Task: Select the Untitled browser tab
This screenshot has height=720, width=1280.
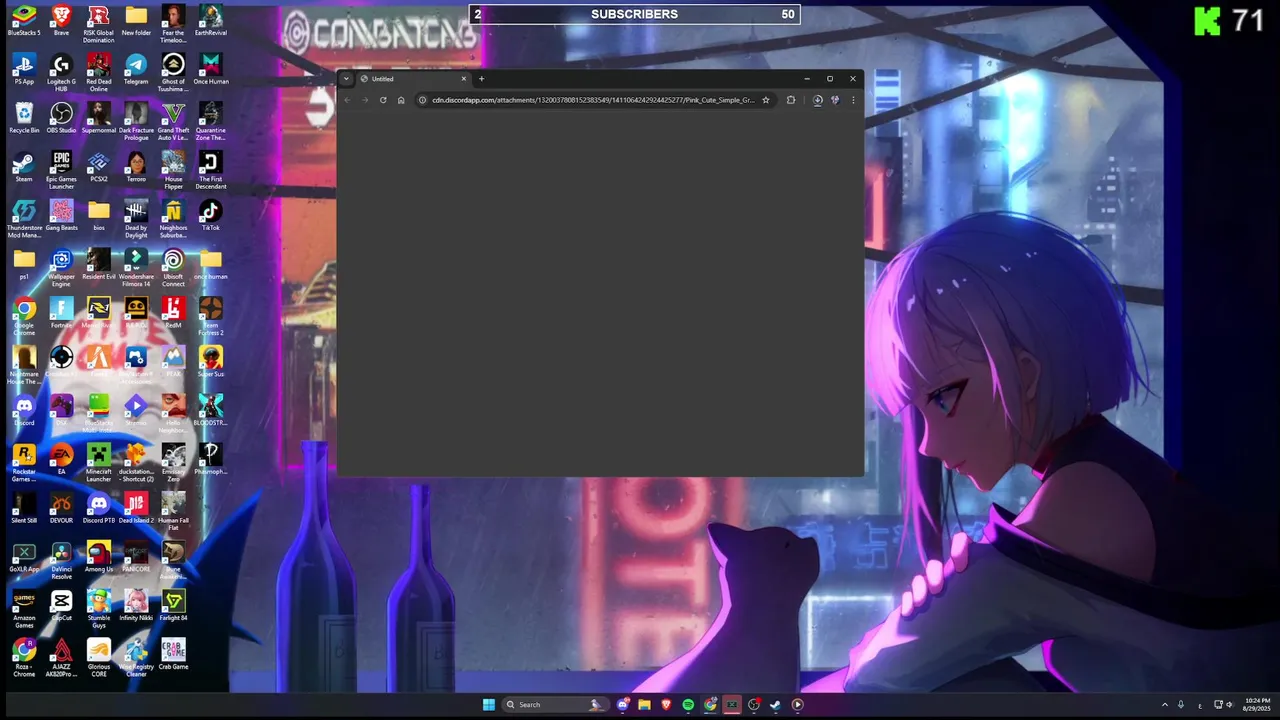Action: click(x=414, y=79)
